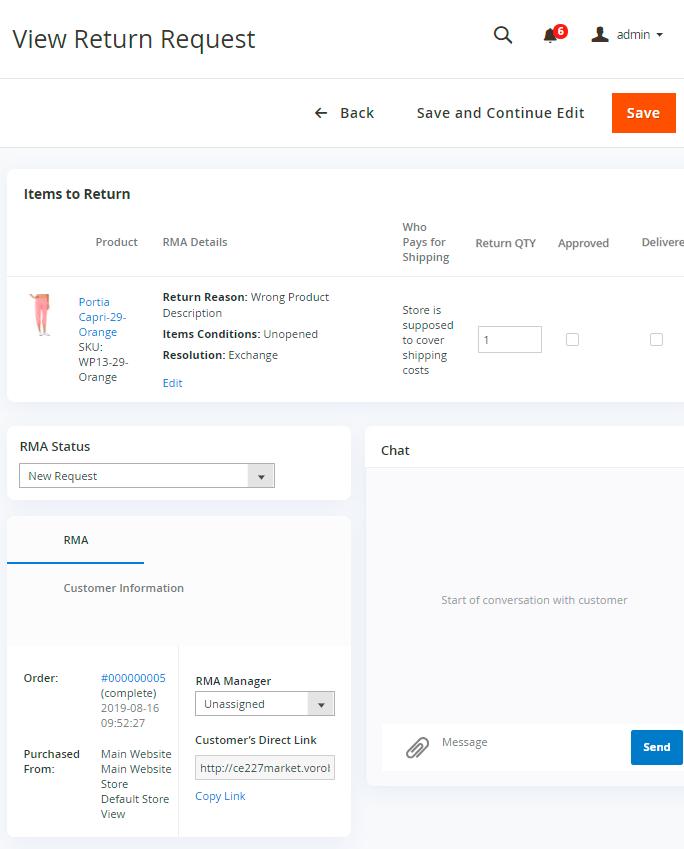
Task: Expand the RMA Manager dropdown
Action: click(x=264, y=704)
